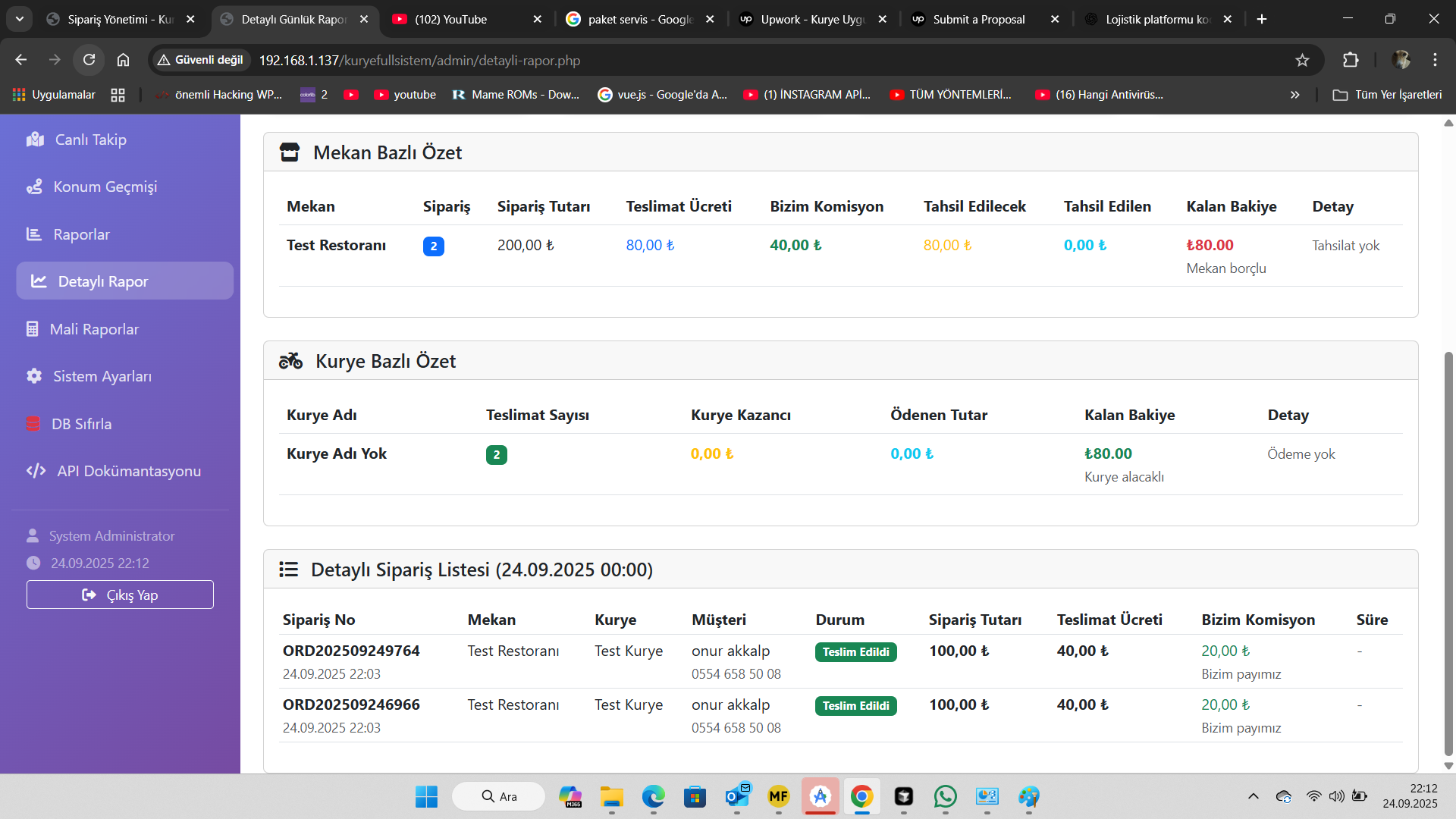Screen dimensions: 1456x819
Task: Open browser extensions puzzle icon
Action: [x=1351, y=60]
